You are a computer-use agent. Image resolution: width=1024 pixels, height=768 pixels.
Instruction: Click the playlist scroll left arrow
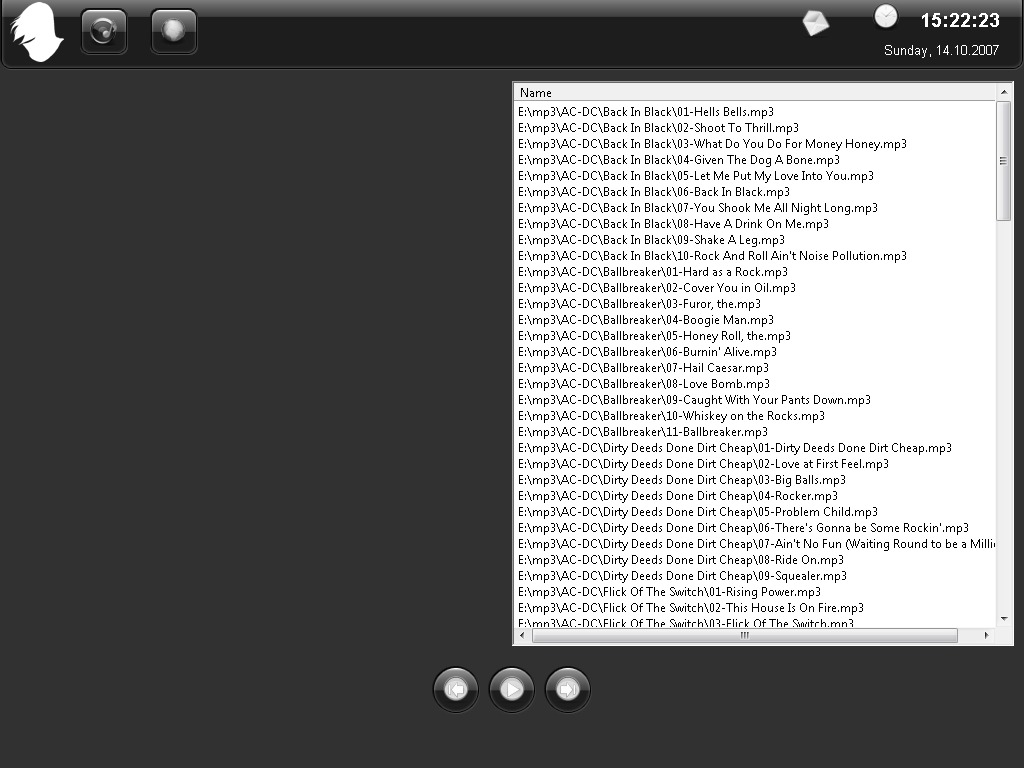coord(522,635)
